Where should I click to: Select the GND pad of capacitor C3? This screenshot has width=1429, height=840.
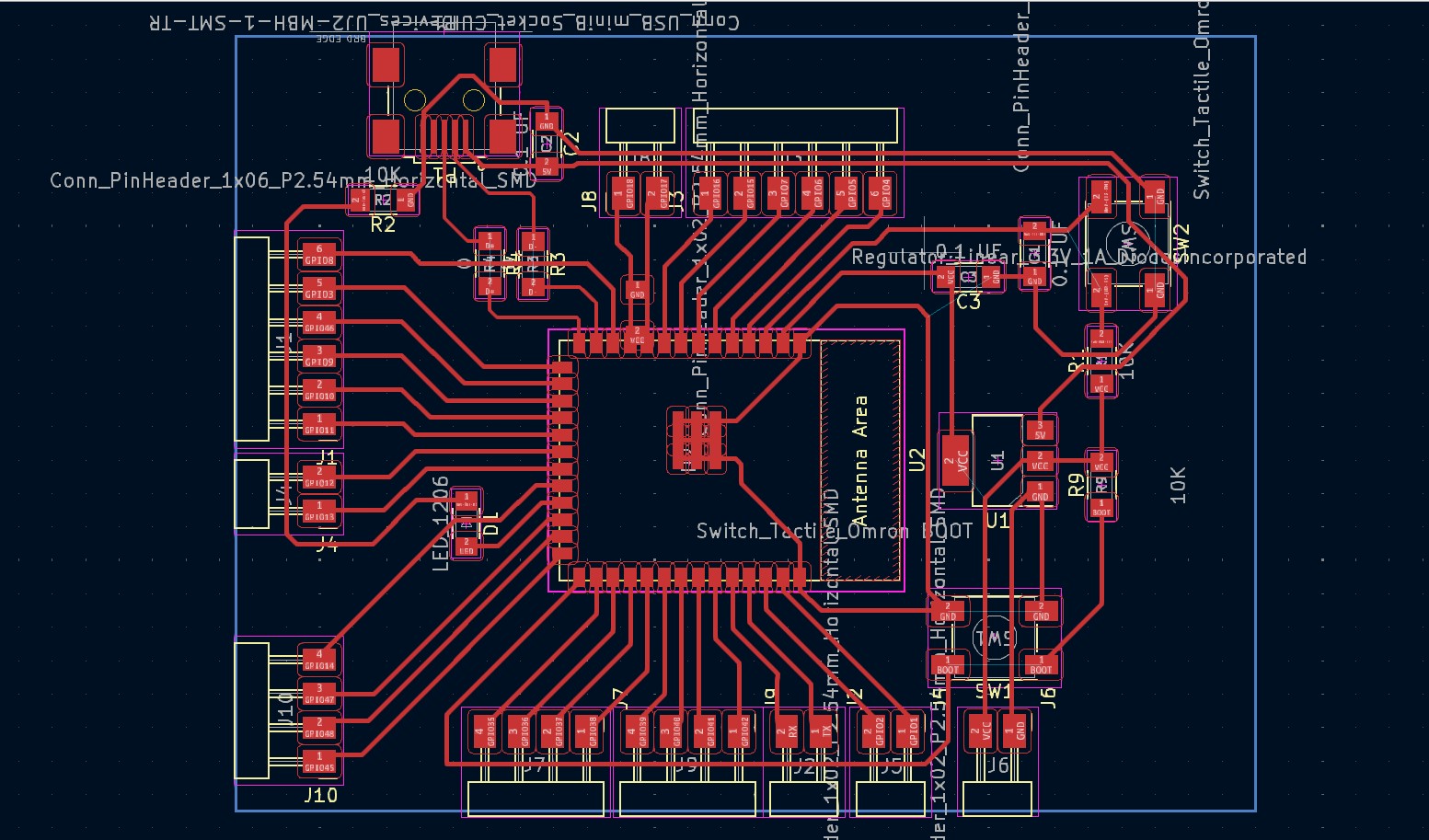click(x=991, y=276)
